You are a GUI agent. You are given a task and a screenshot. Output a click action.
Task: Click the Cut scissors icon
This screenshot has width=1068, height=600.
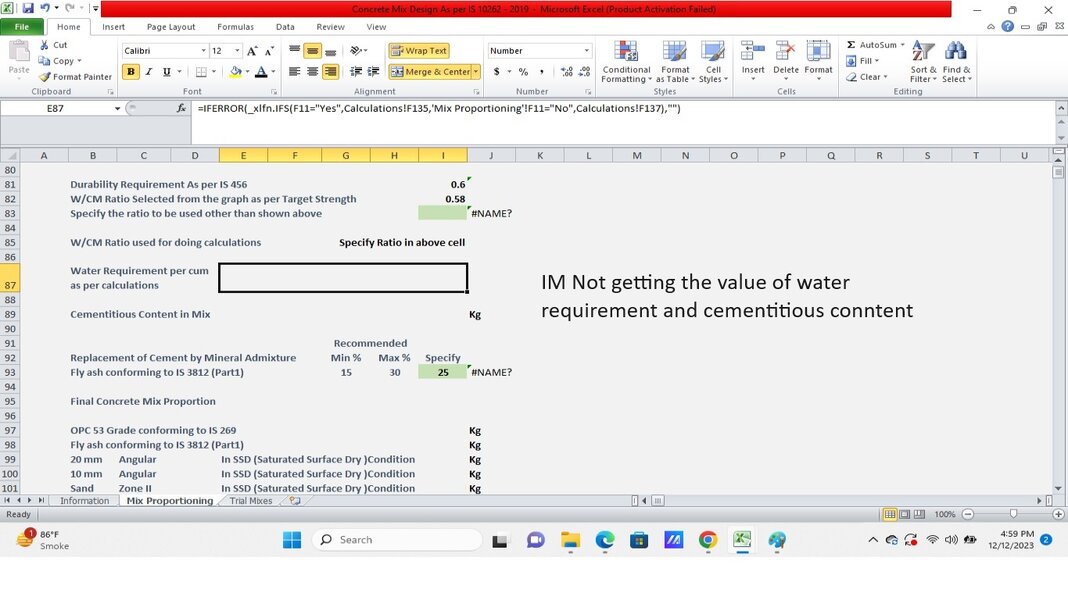[44, 45]
